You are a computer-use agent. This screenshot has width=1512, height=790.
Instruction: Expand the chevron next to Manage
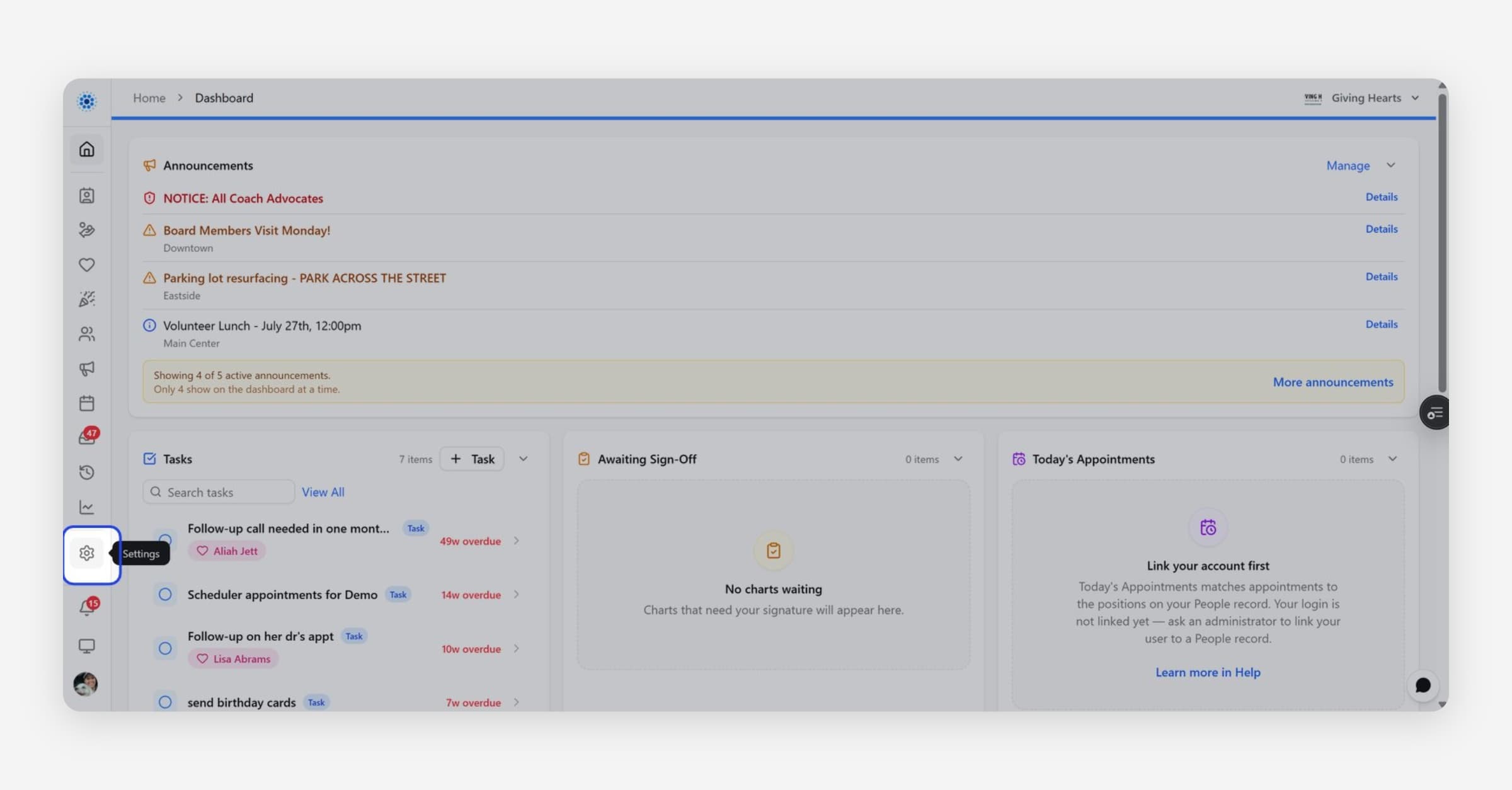1391,165
